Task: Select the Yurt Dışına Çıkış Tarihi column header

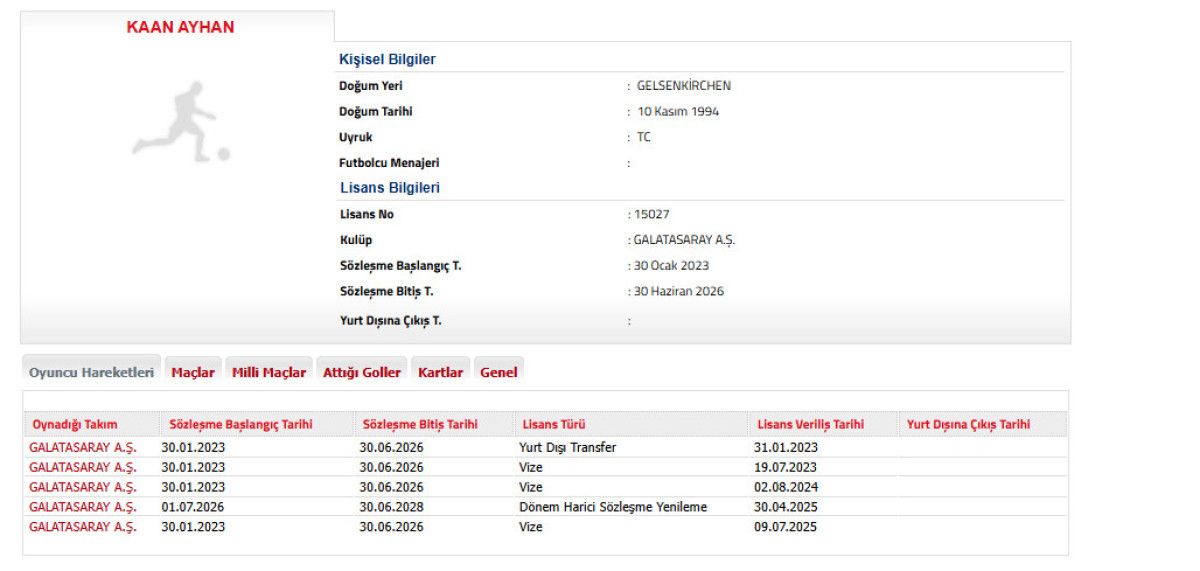Action: (968, 425)
